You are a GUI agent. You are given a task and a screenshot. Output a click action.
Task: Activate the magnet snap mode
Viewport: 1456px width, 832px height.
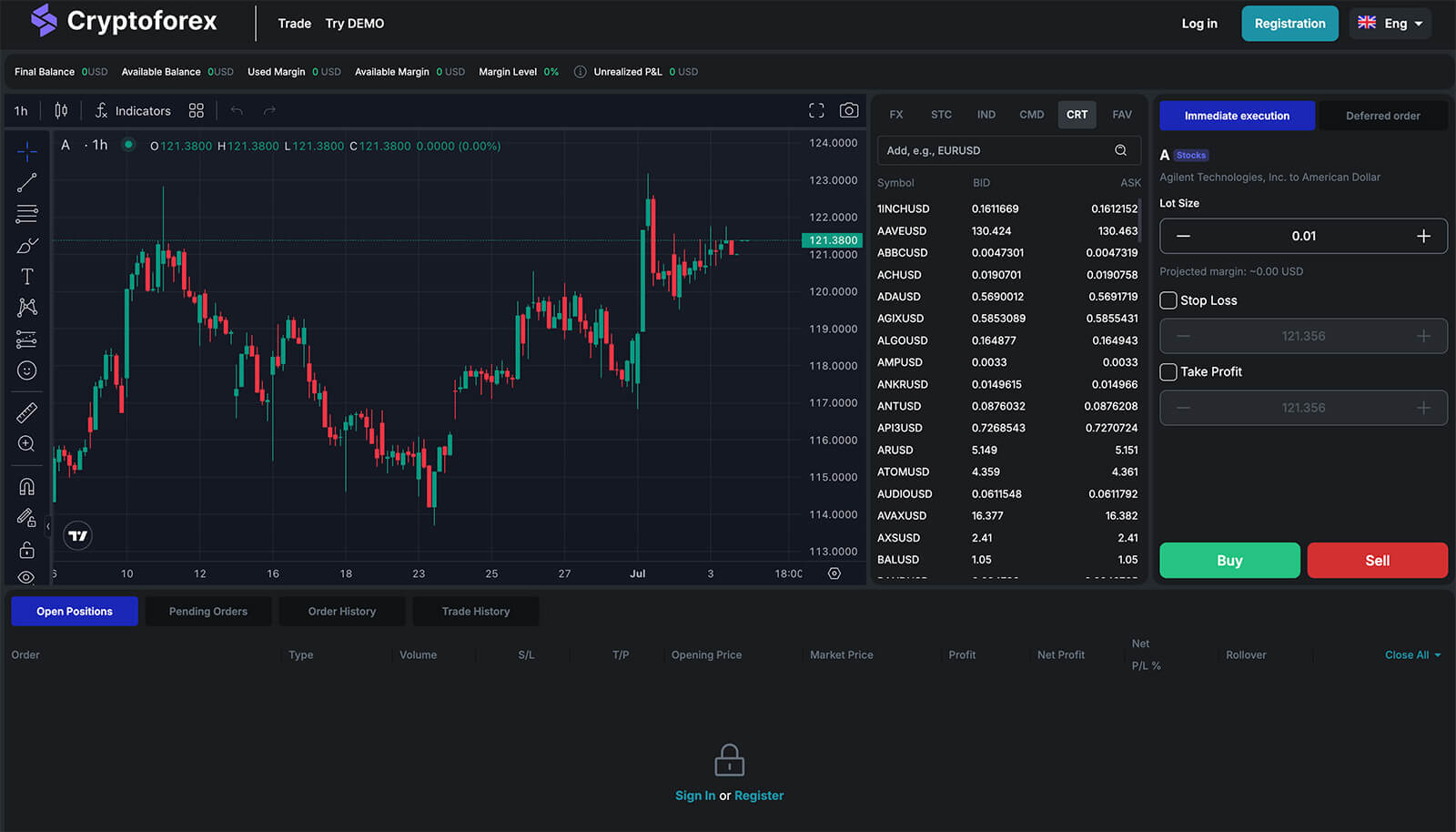point(26,486)
